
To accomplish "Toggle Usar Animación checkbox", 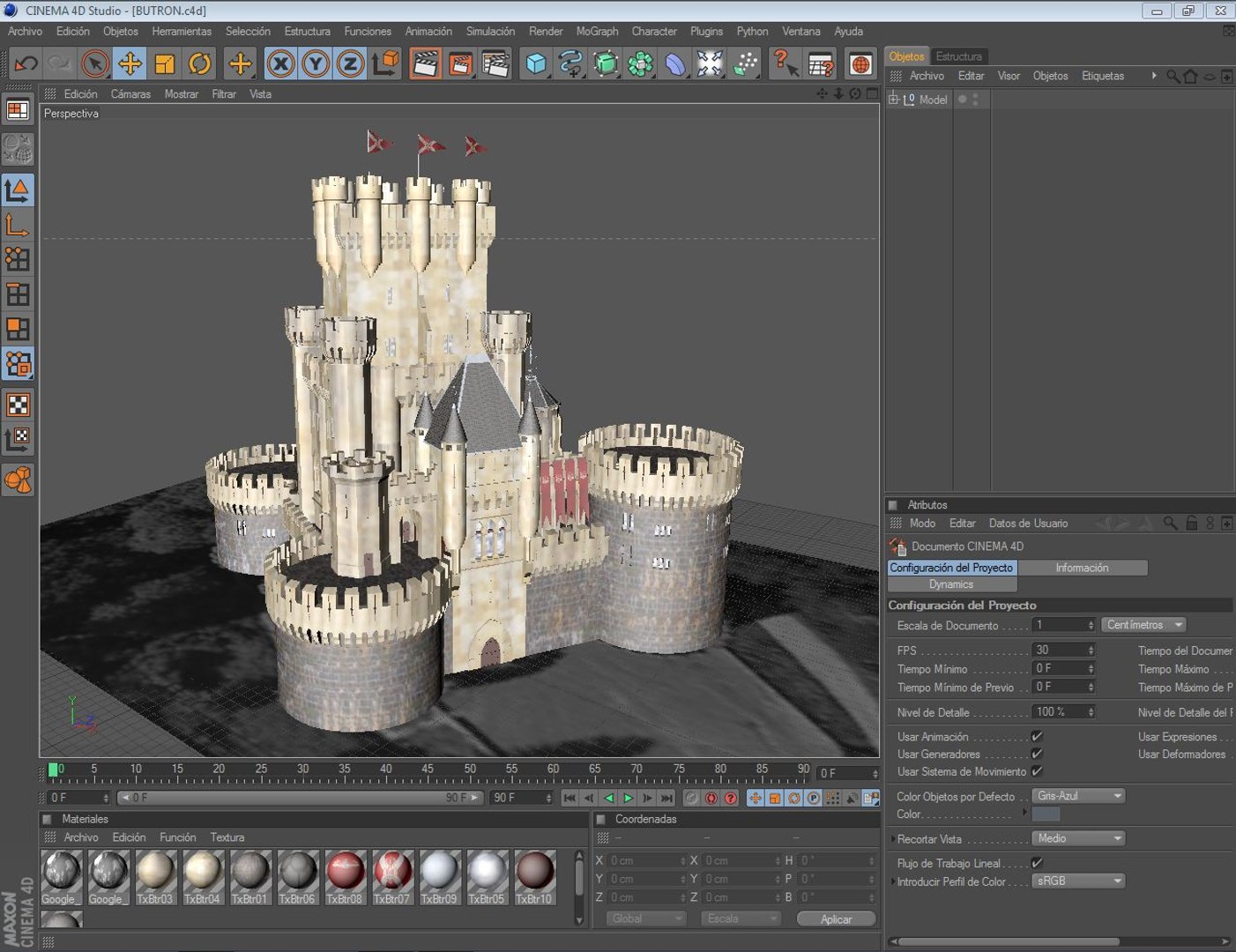I will pyautogui.click(x=1037, y=736).
